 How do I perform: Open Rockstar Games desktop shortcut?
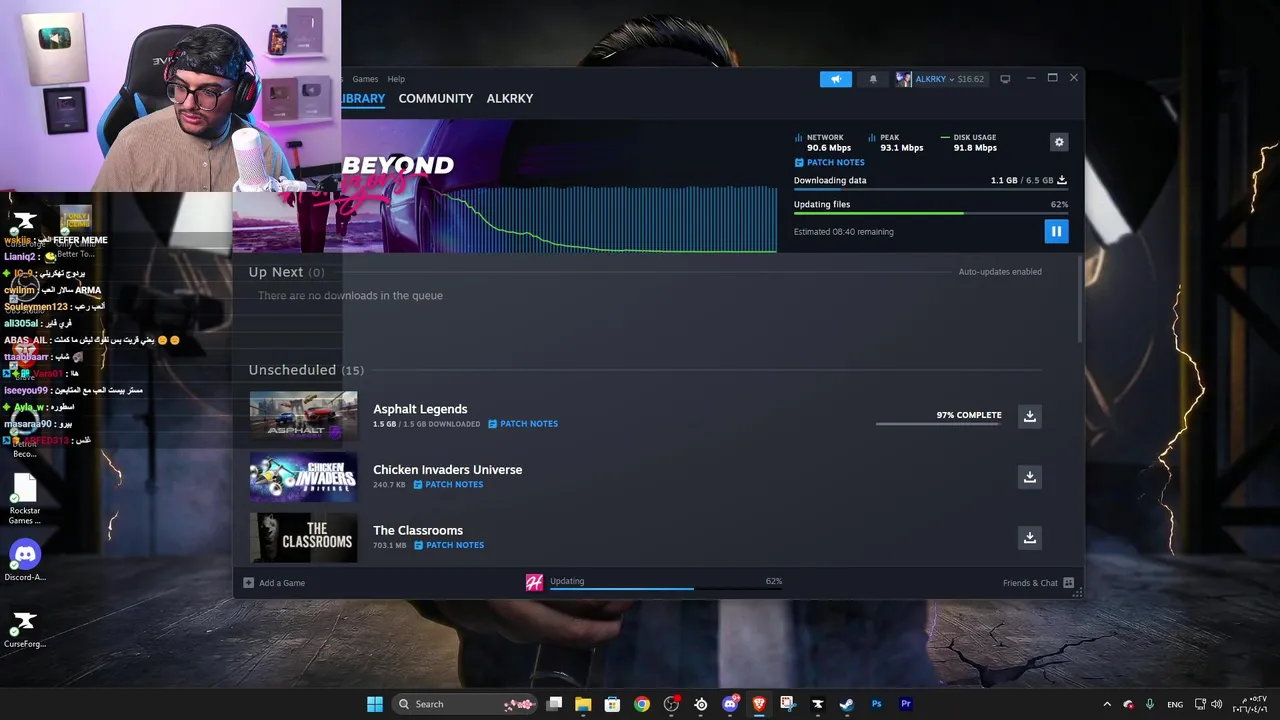point(25,498)
